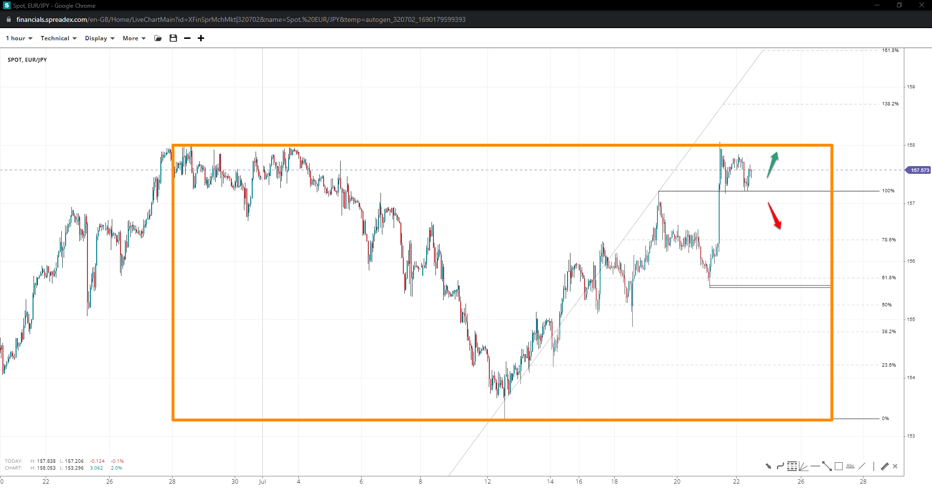
Task: Zoom in using the plus icon
Action: click(201, 38)
